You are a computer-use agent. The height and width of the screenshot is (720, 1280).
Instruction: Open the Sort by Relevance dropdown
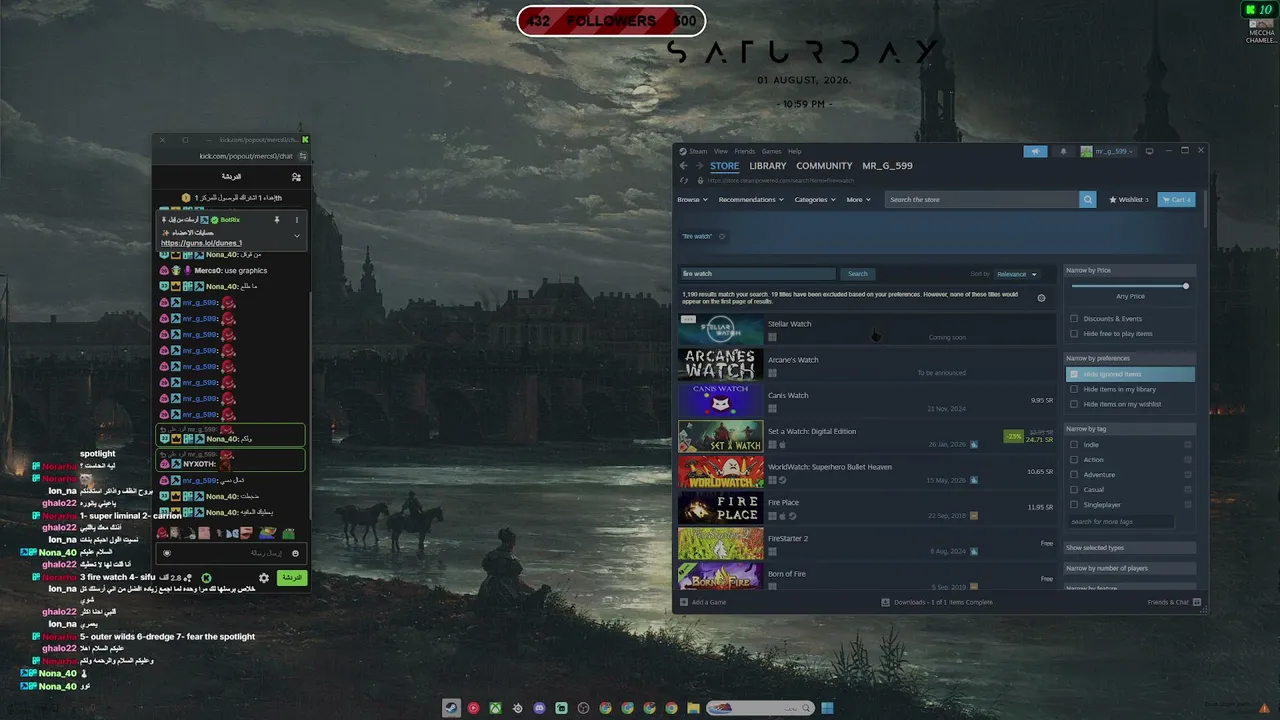pyautogui.click(x=1016, y=274)
